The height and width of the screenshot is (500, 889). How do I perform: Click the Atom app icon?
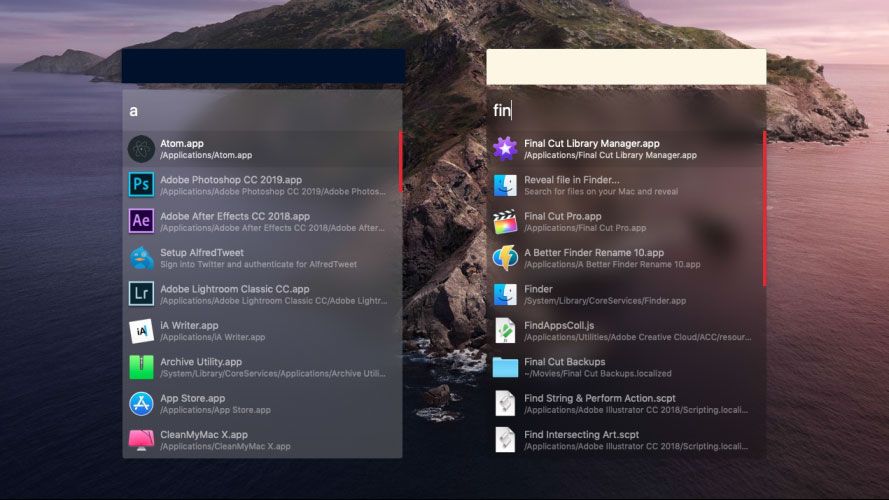coord(141,149)
